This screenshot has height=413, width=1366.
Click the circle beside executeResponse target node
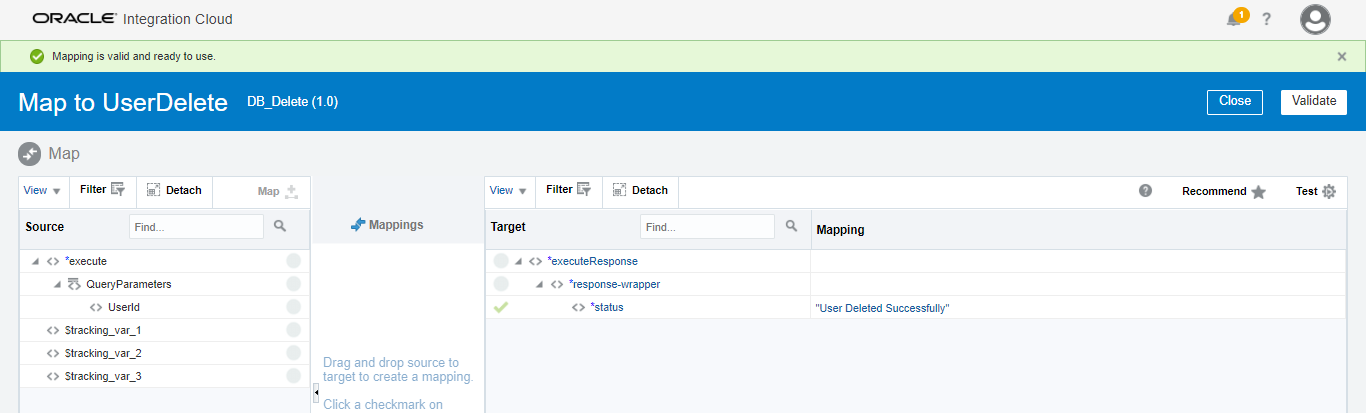tap(501, 261)
